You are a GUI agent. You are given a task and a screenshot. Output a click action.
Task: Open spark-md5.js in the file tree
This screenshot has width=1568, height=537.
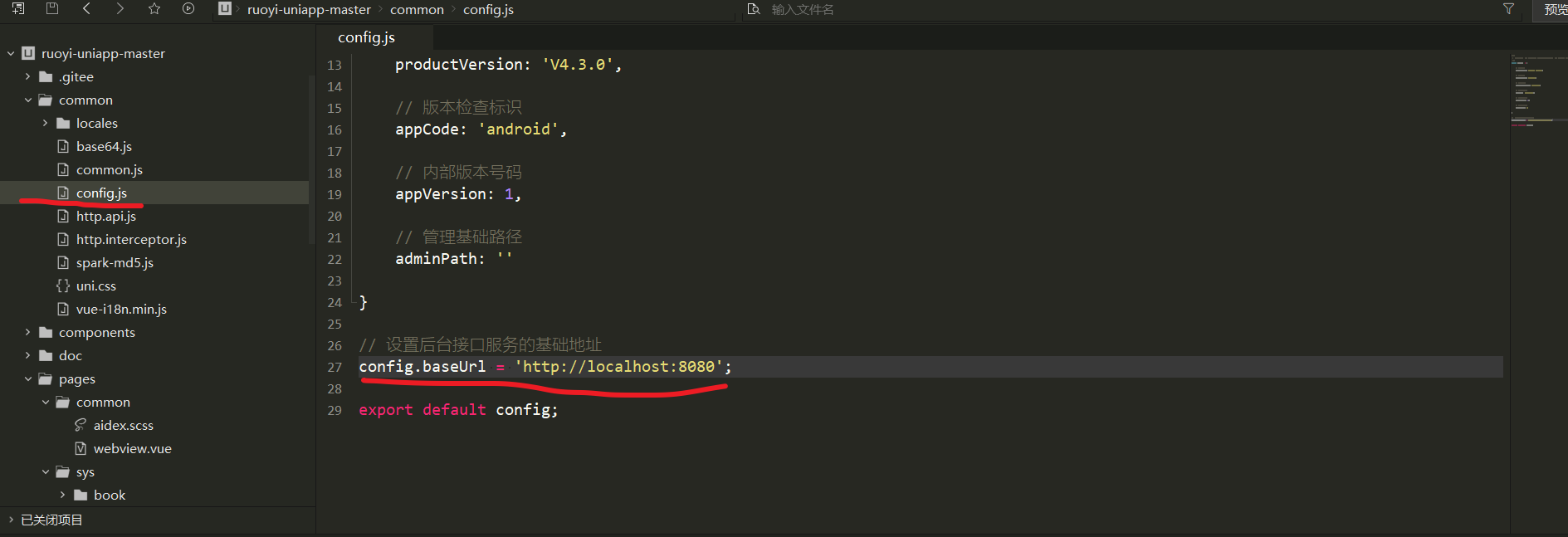click(x=115, y=262)
